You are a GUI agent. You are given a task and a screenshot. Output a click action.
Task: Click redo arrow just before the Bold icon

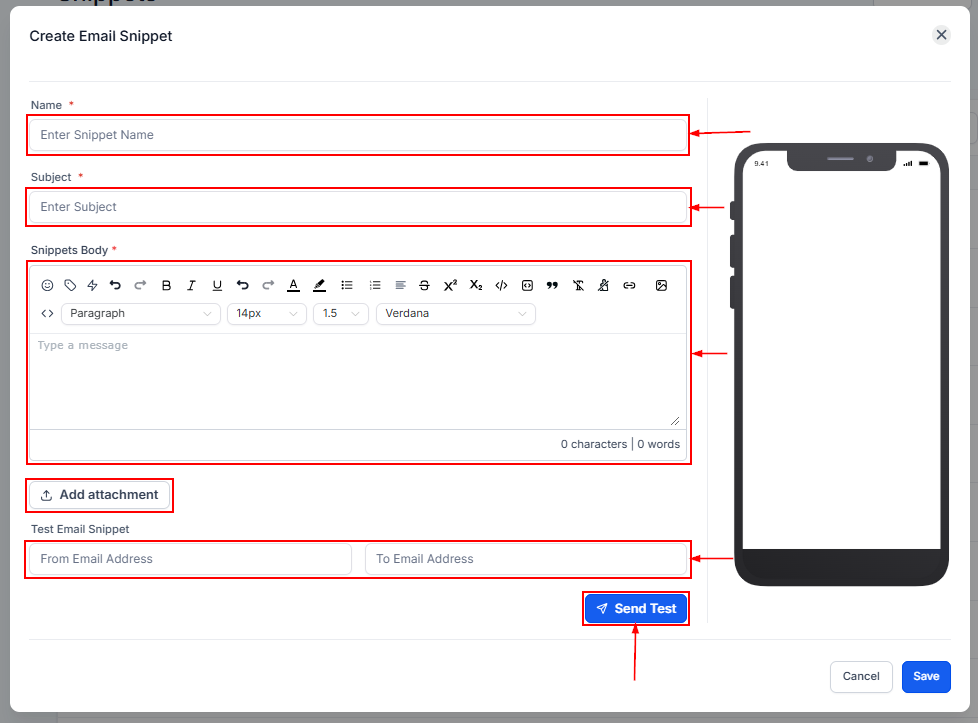[x=140, y=285]
